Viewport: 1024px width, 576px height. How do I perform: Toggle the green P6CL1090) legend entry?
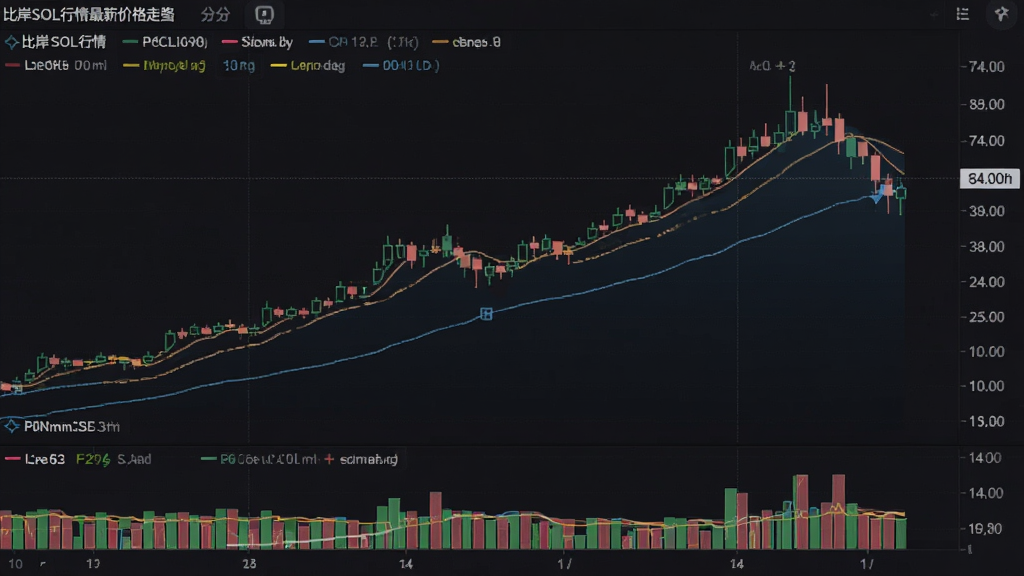(x=165, y=42)
